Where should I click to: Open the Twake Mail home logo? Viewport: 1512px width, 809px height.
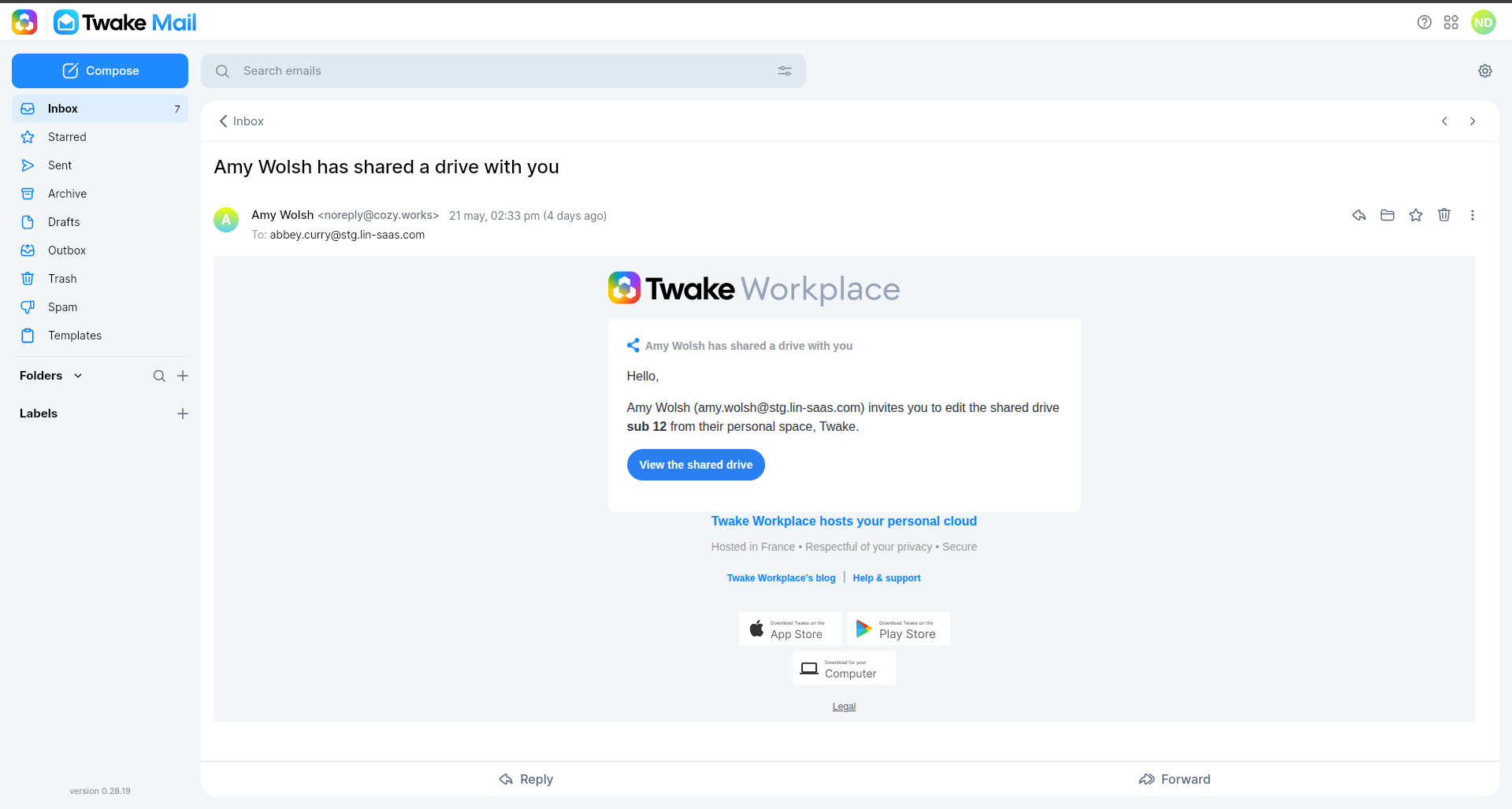click(125, 22)
